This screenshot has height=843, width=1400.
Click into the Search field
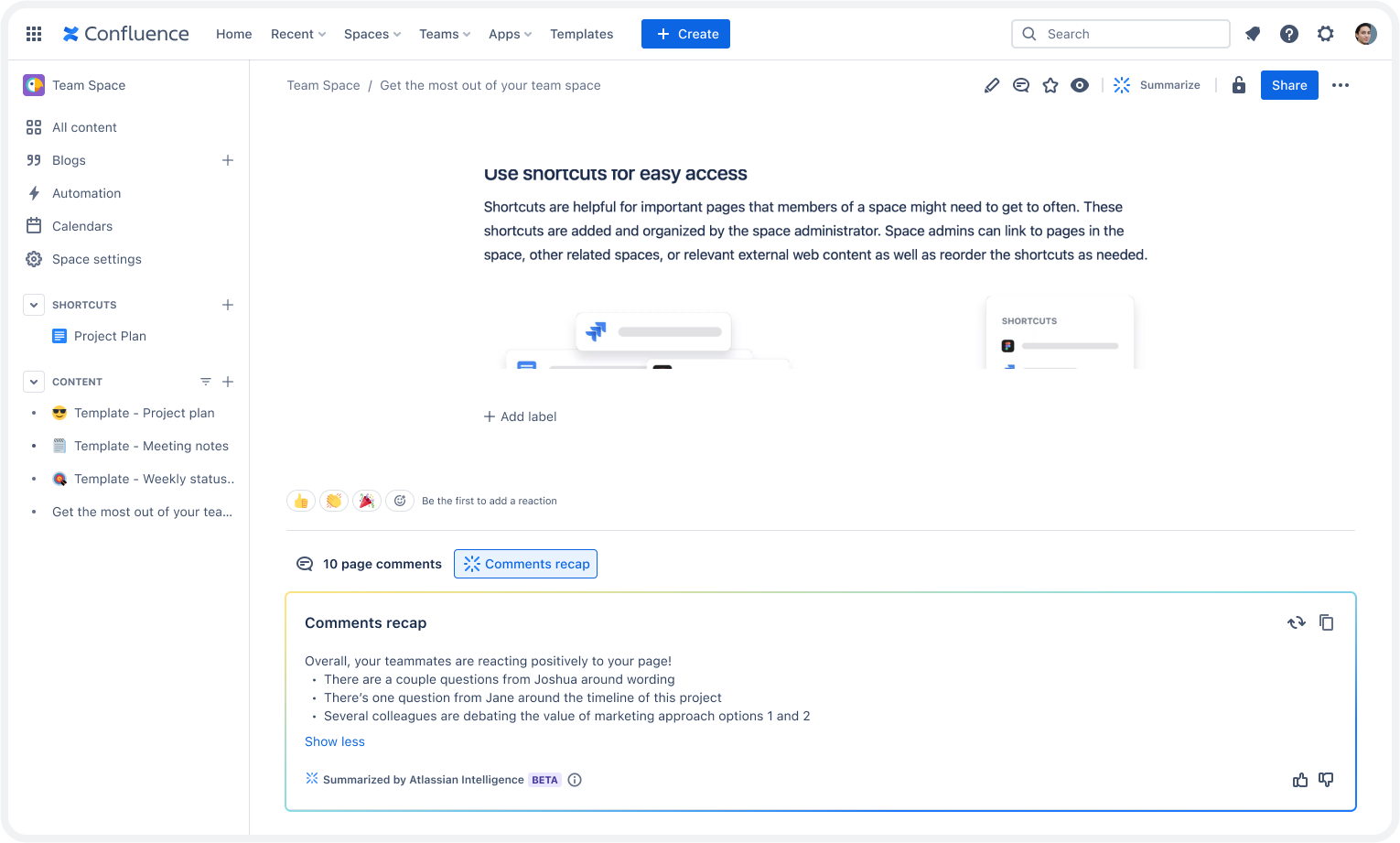[x=1120, y=34]
